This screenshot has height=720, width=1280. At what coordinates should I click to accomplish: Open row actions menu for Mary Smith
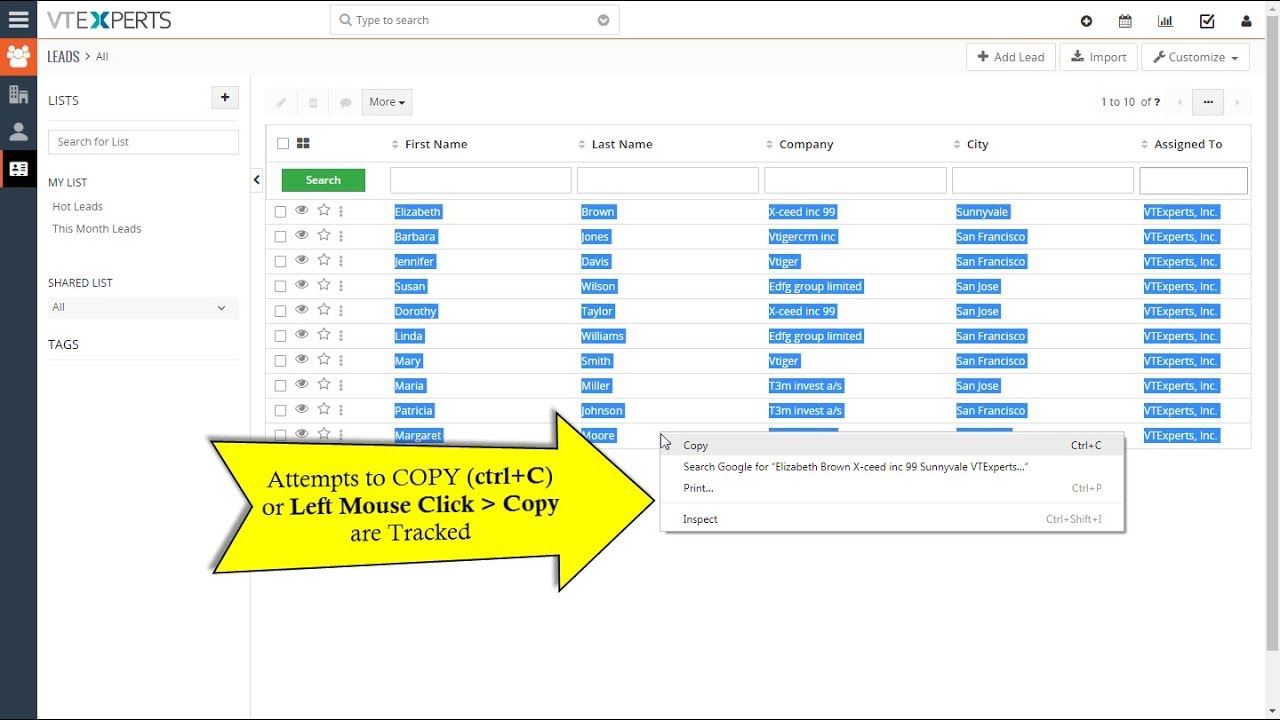[x=341, y=360]
